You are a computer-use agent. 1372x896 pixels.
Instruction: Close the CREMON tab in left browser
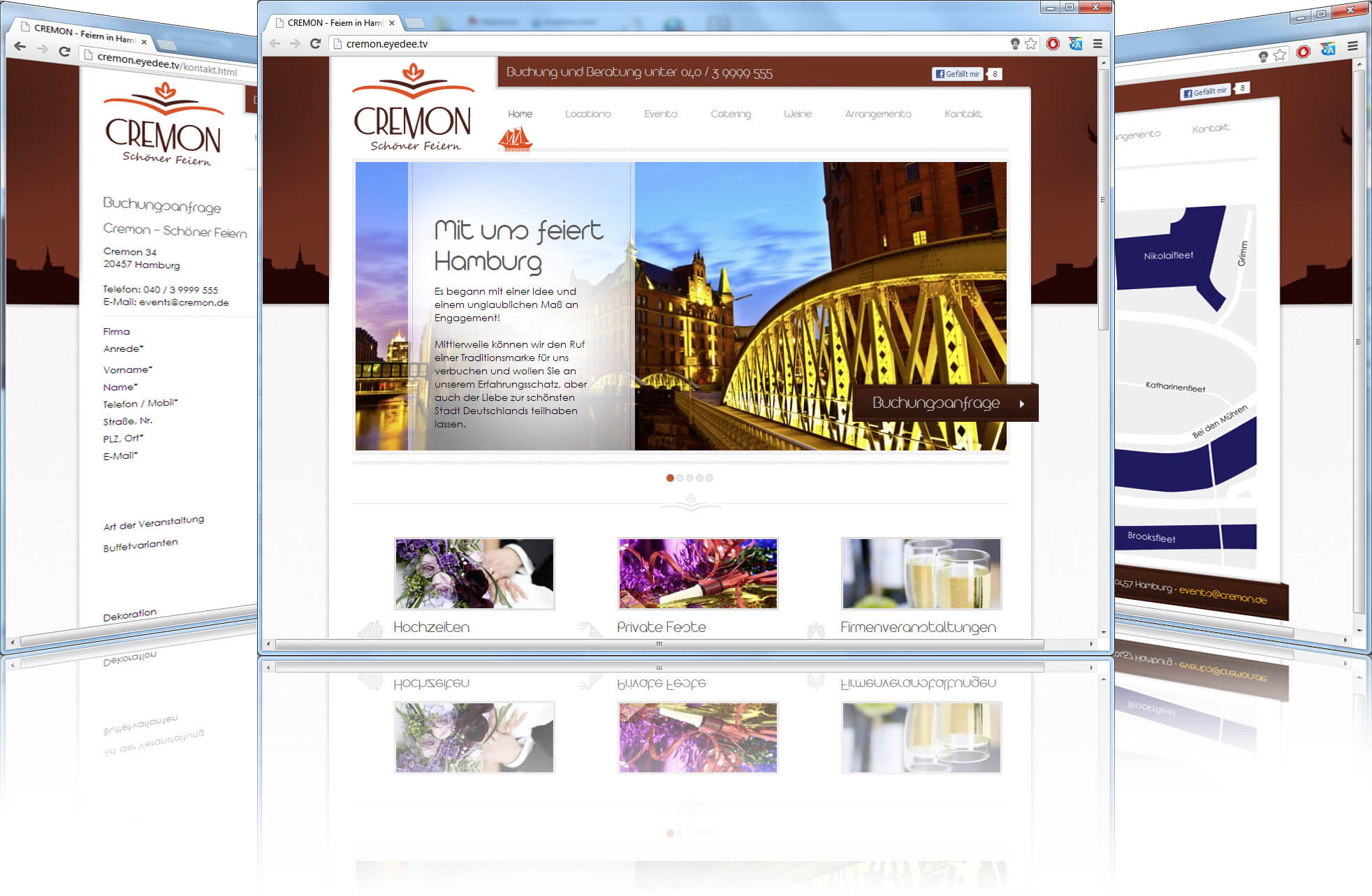point(144,41)
